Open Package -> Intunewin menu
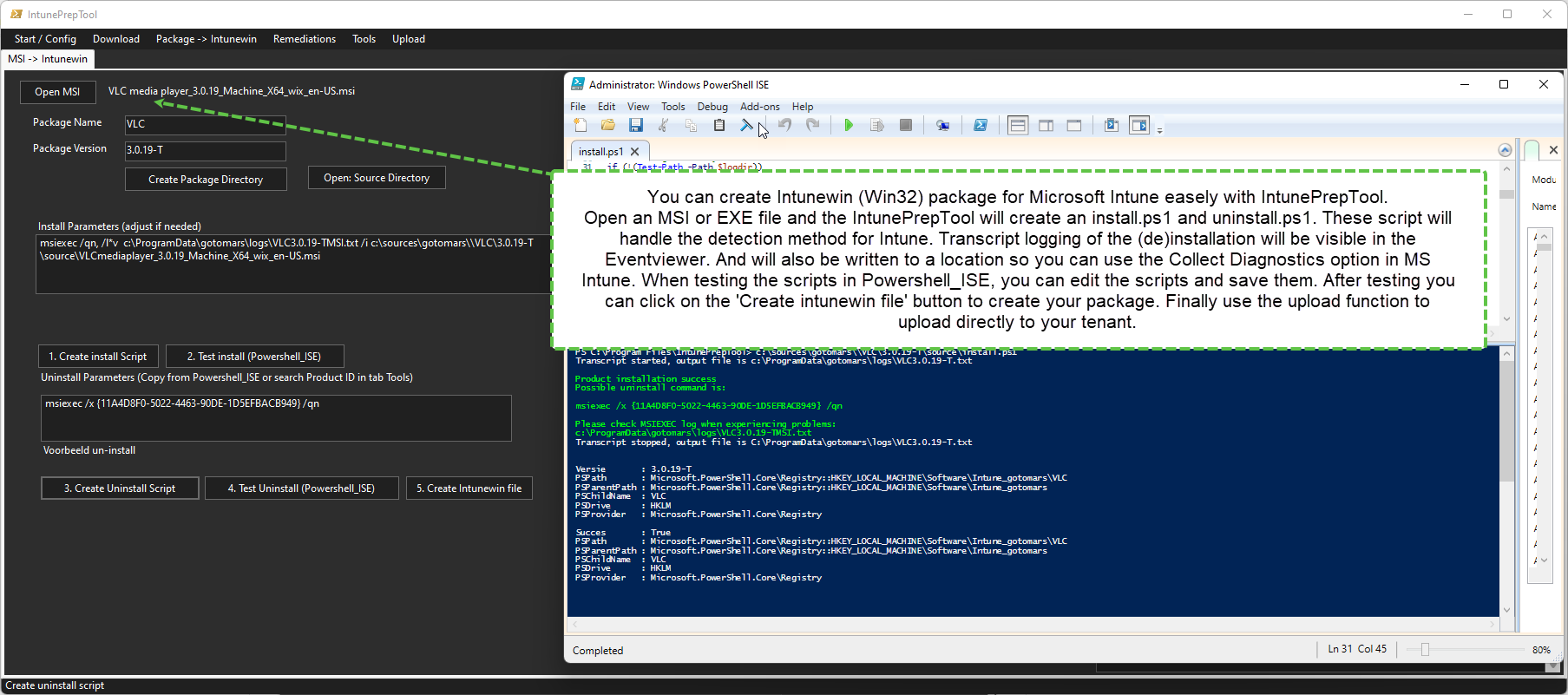 click(207, 39)
